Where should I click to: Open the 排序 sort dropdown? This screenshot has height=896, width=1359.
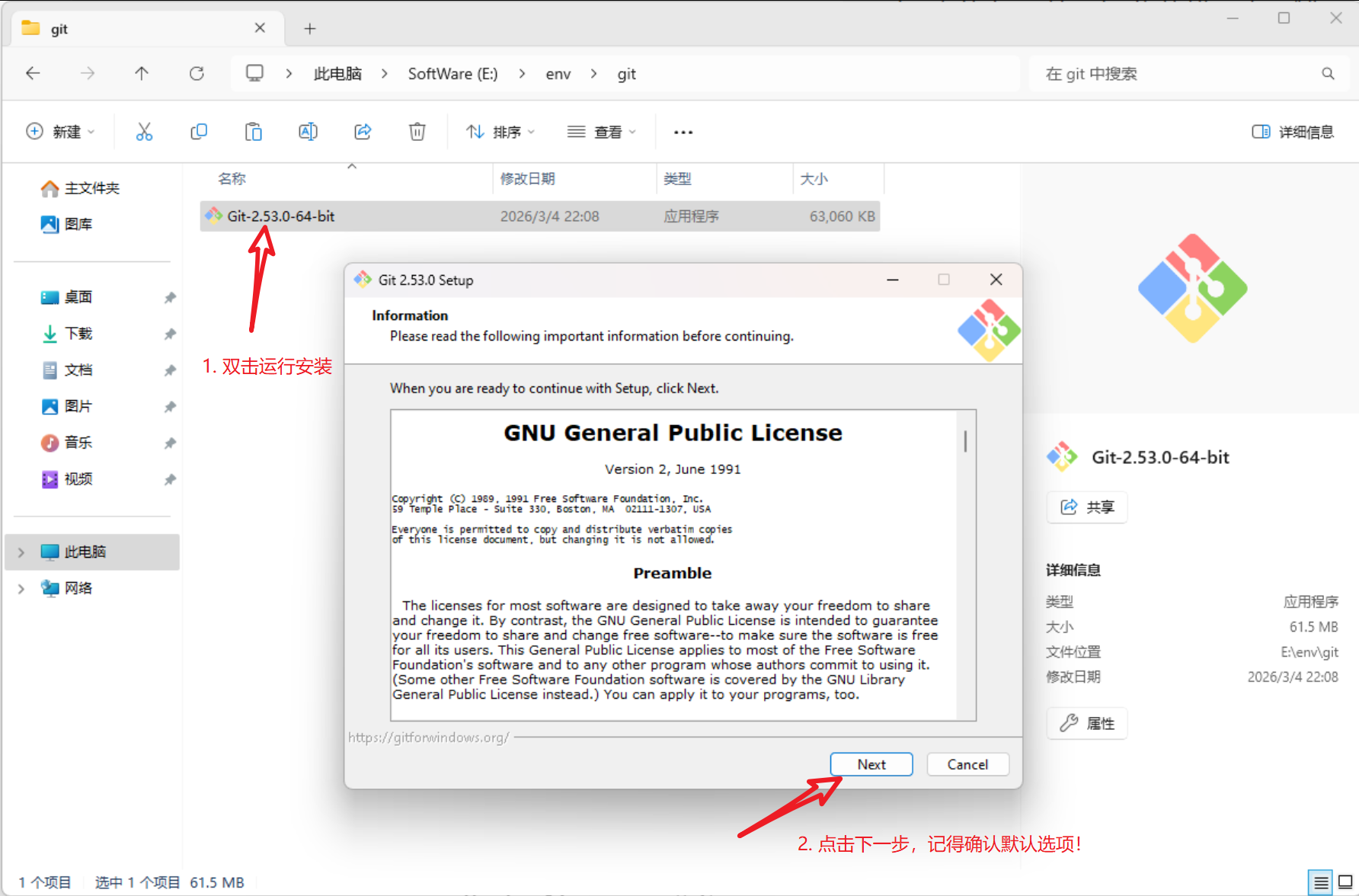[500, 132]
